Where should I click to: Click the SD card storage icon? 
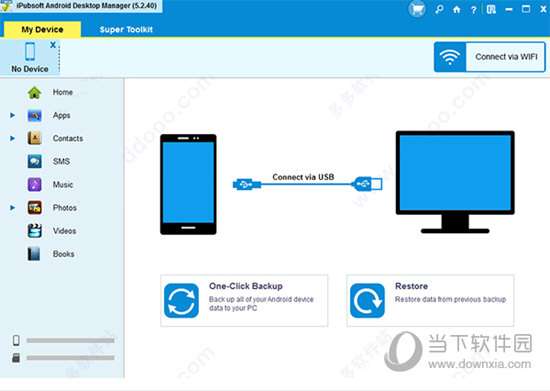coord(16,358)
